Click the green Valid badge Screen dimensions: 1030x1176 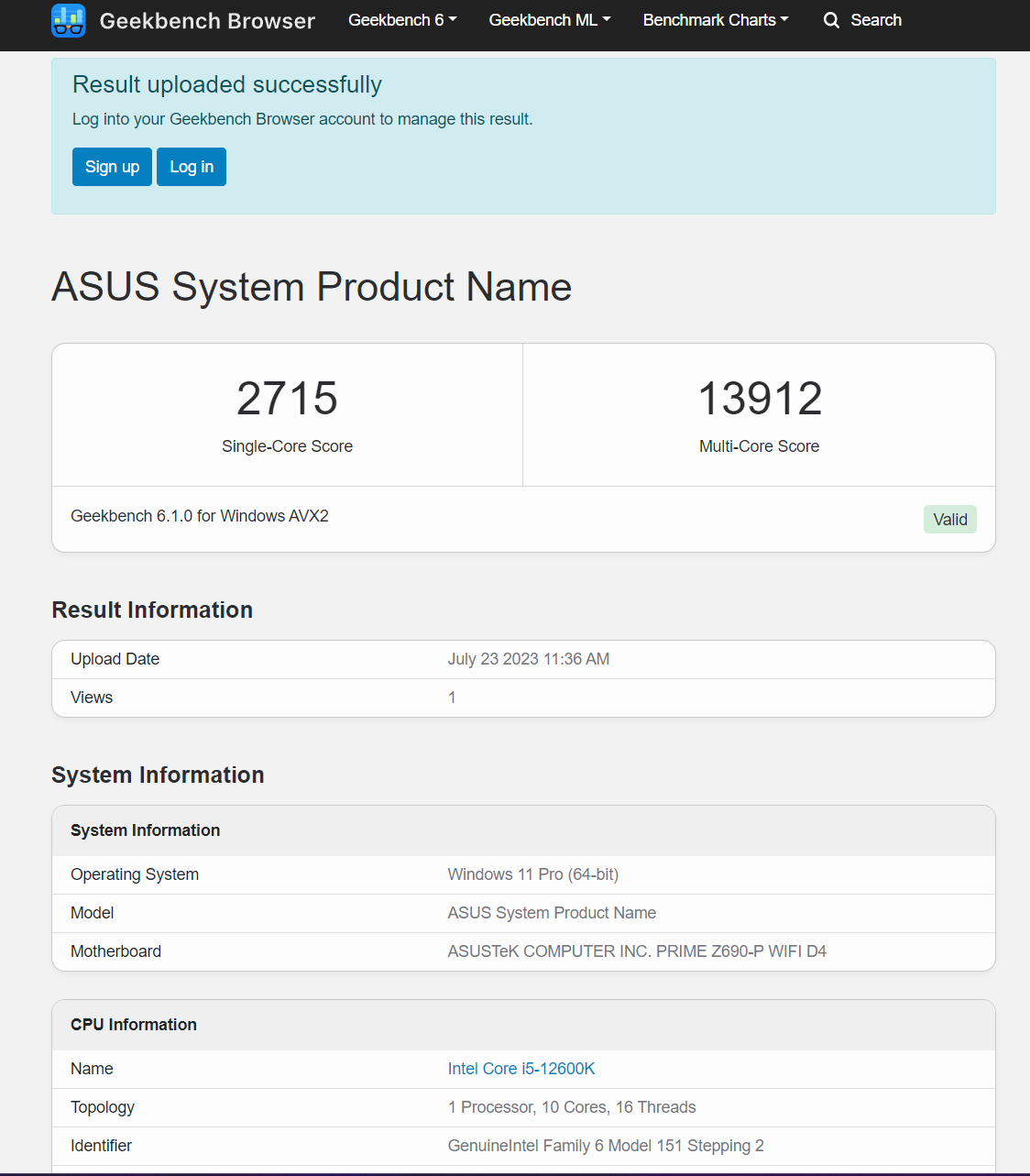949,520
